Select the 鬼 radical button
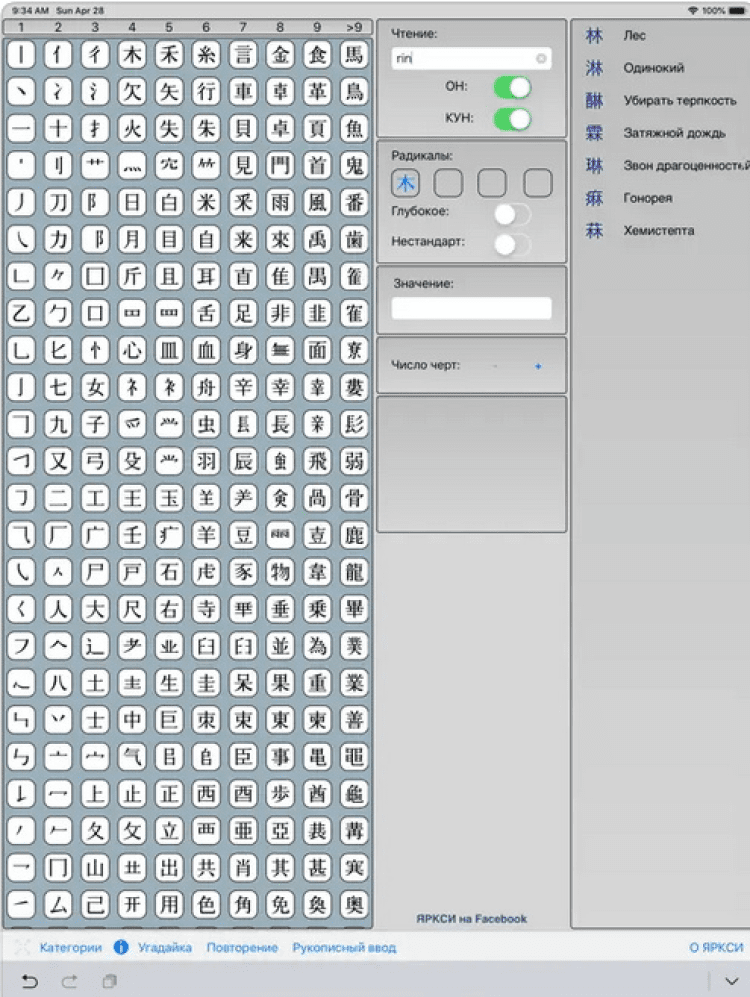 click(354, 165)
